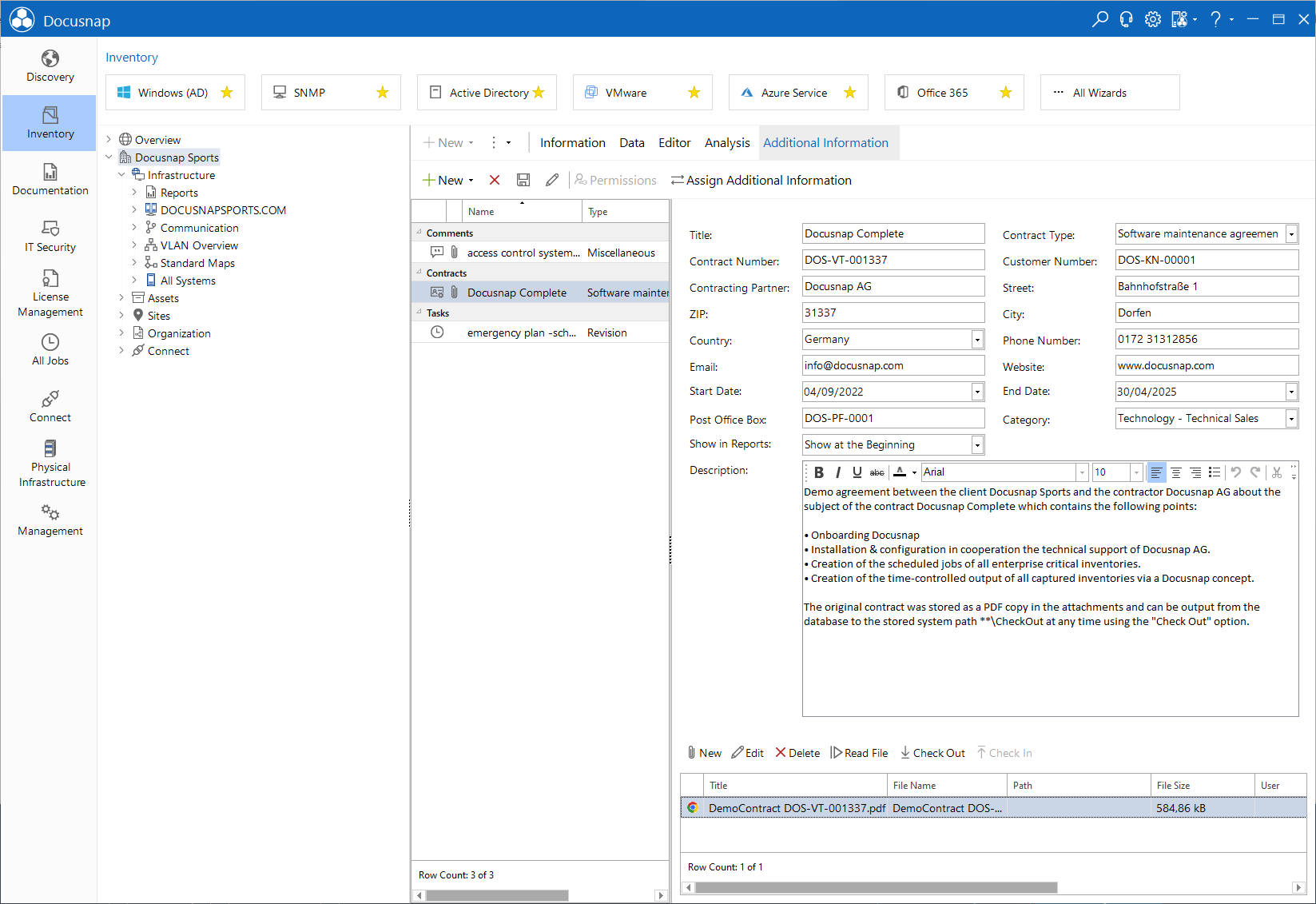Toggle left align in description editor
Screen dimensions: 1316x904
pos(1156,472)
